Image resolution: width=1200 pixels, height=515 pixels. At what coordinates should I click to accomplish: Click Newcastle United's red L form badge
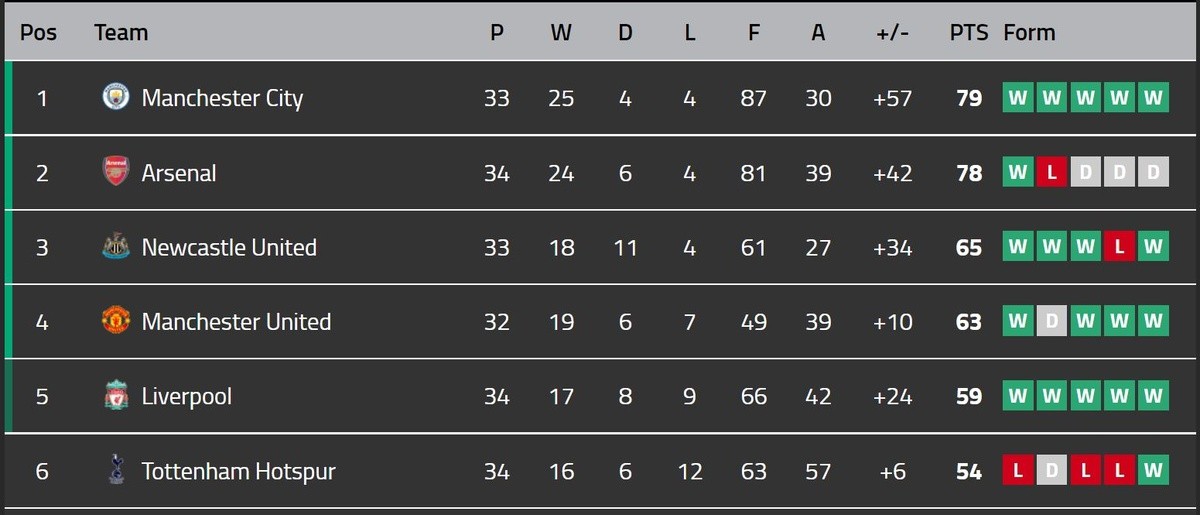[x=1119, y=247]
